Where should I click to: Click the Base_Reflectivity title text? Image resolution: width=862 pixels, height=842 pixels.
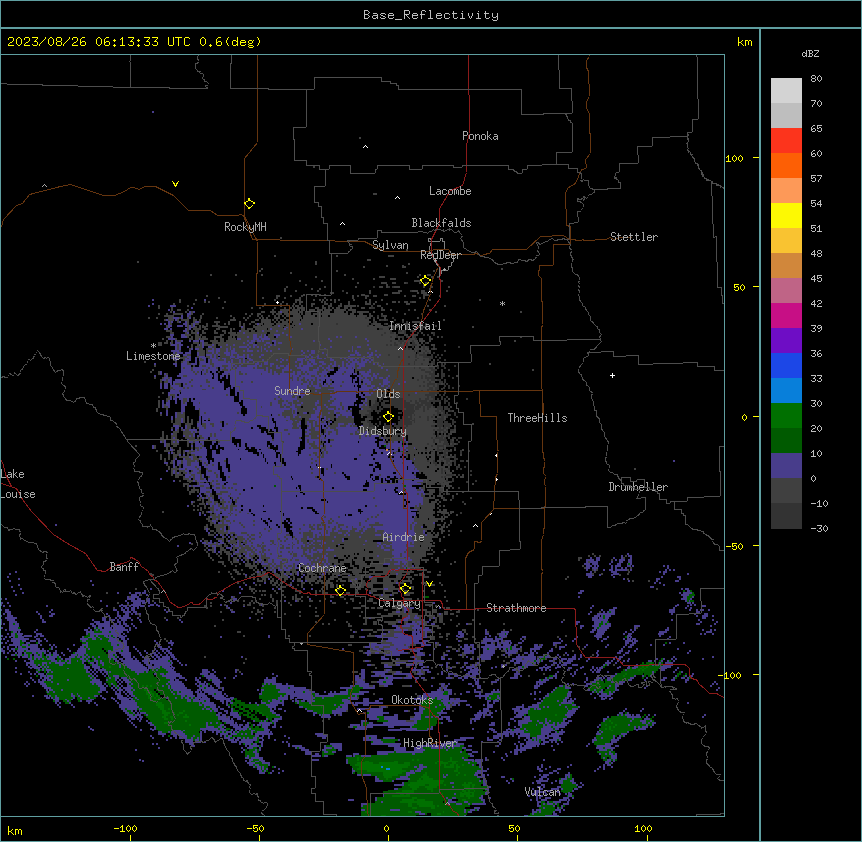tap(431, 15)
